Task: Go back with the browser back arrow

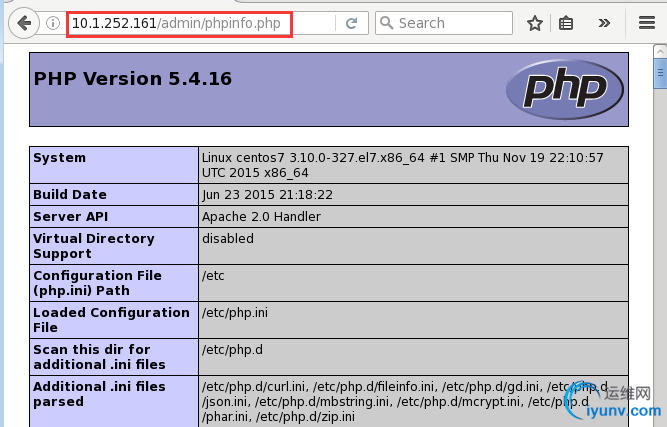Action: pyautogui.click(x=24, y=23)
